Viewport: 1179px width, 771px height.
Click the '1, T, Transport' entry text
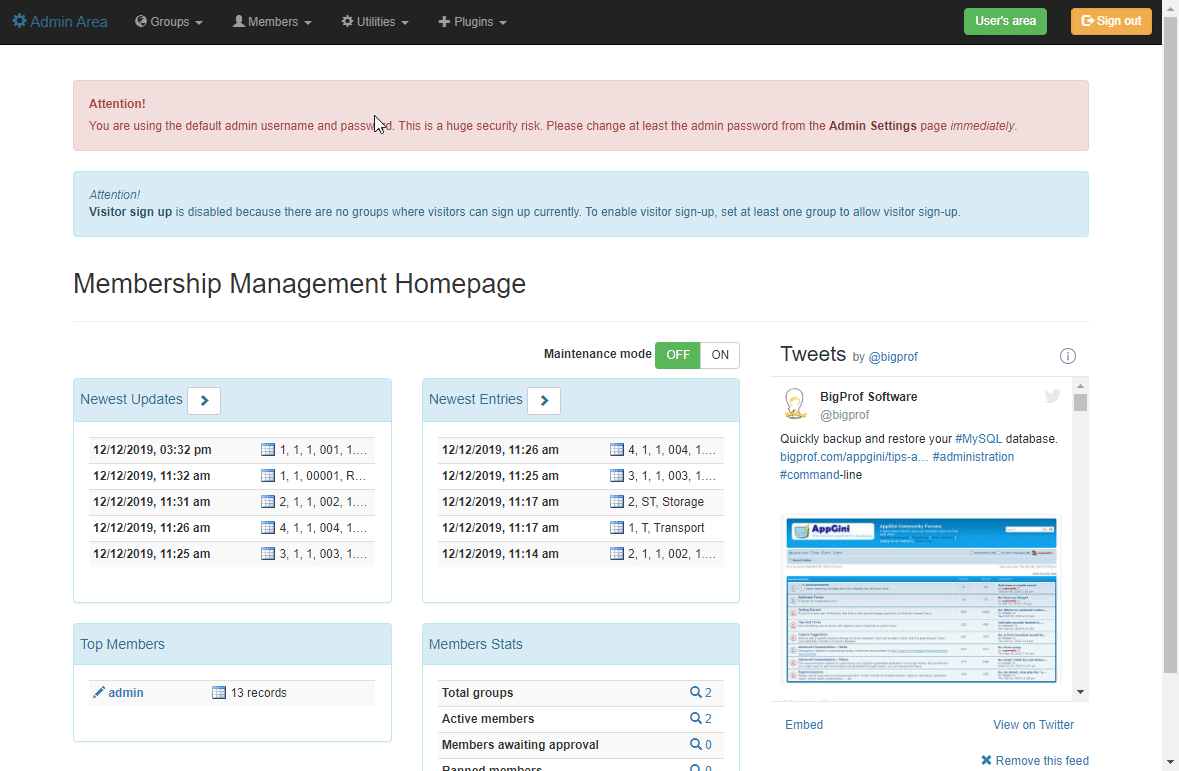click(x=666, y=527)
